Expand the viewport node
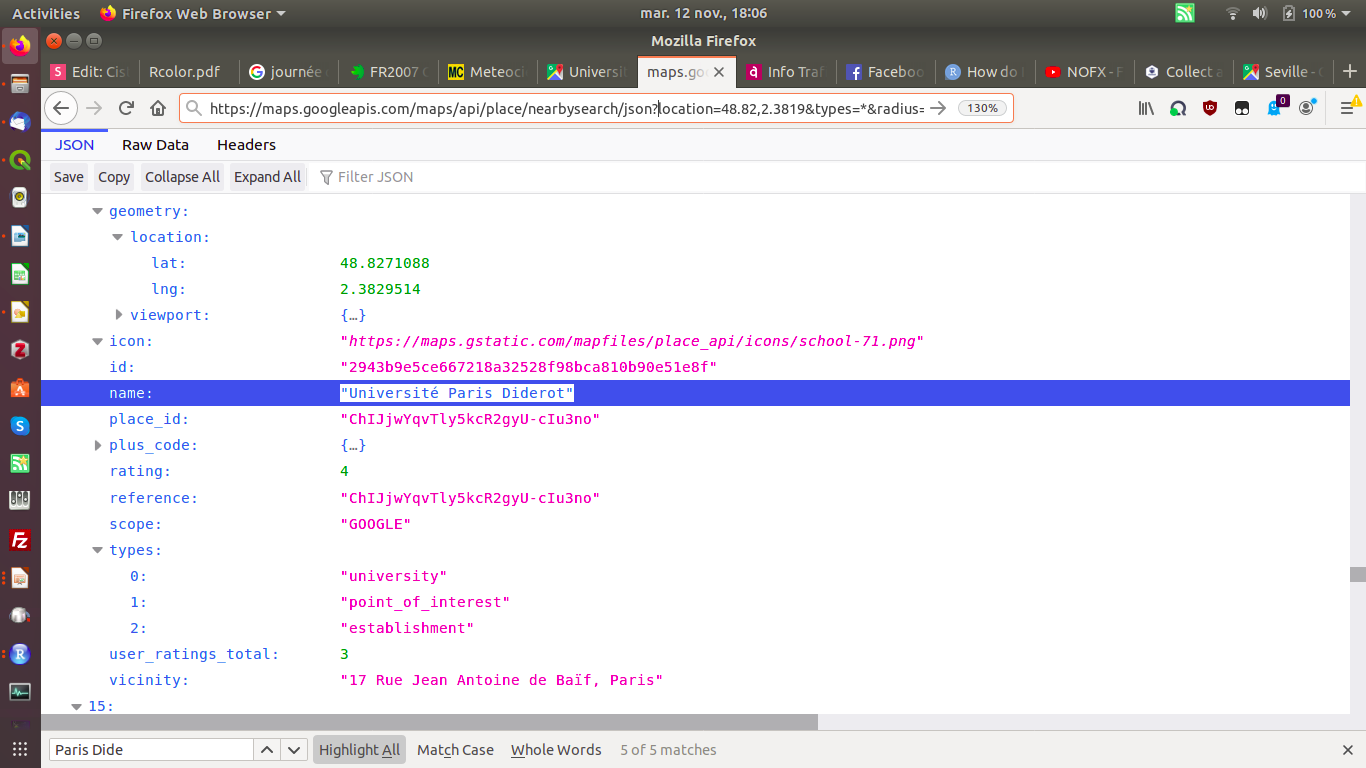1366x768 pixels. click(119, 315)
